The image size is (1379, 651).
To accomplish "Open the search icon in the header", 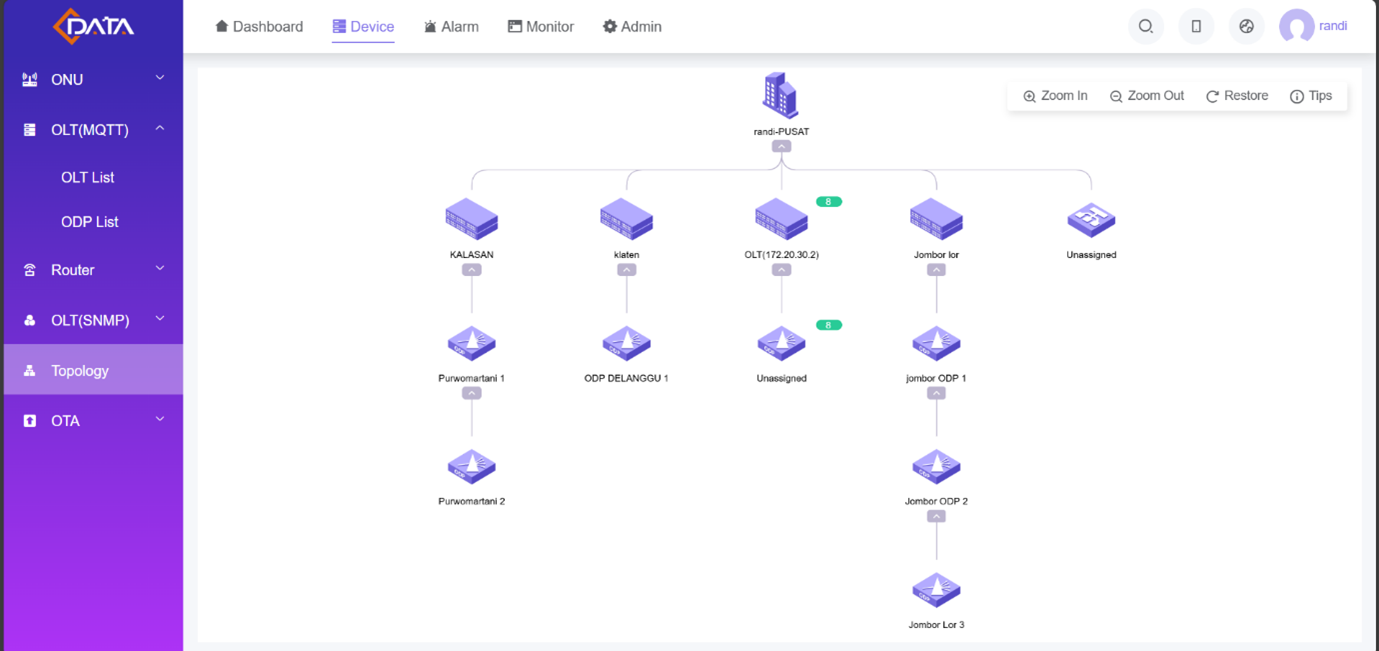I will tap(1146, 27).
